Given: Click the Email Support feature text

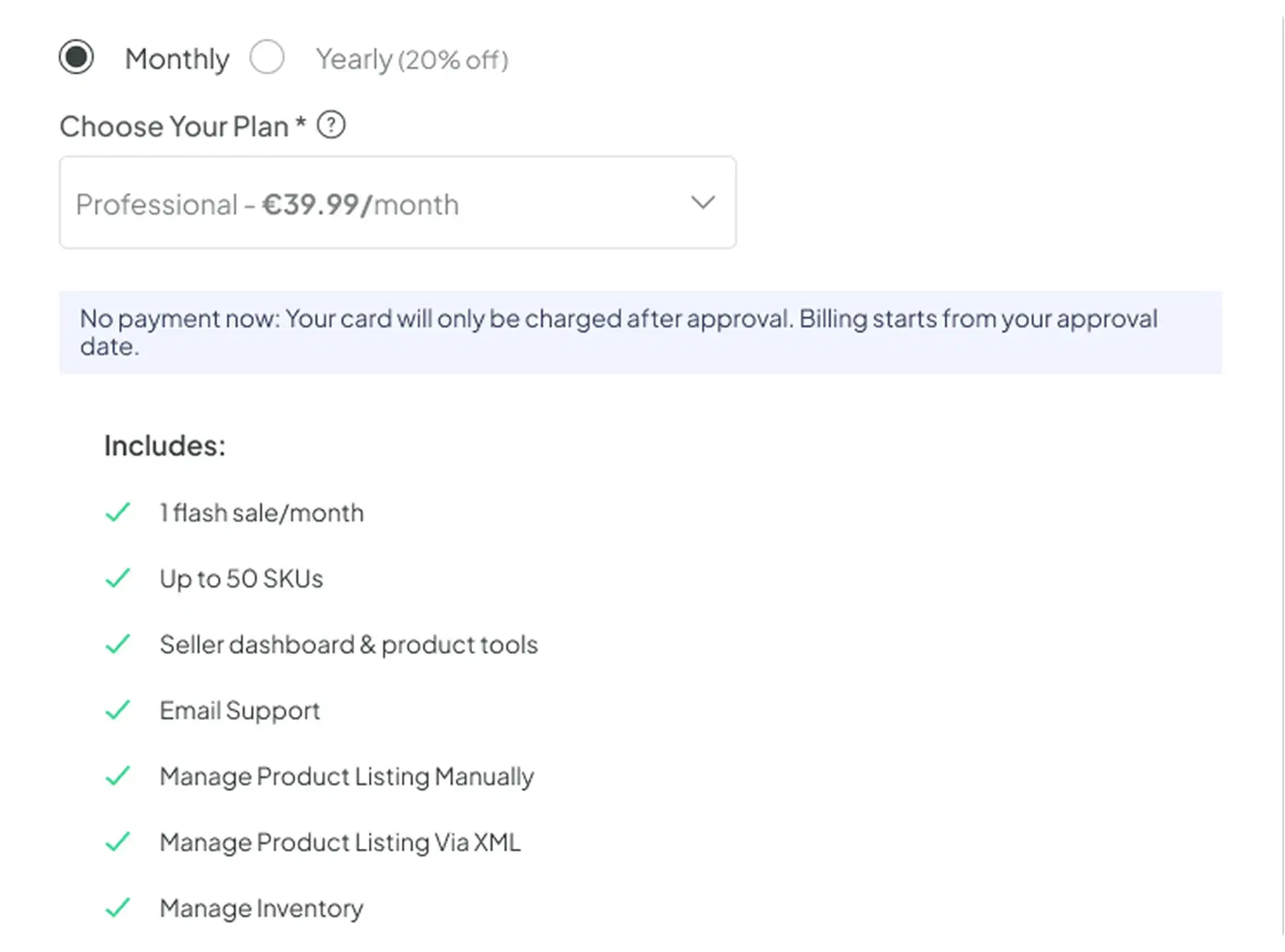Looking at the screenshot, I should click(239, 711).
